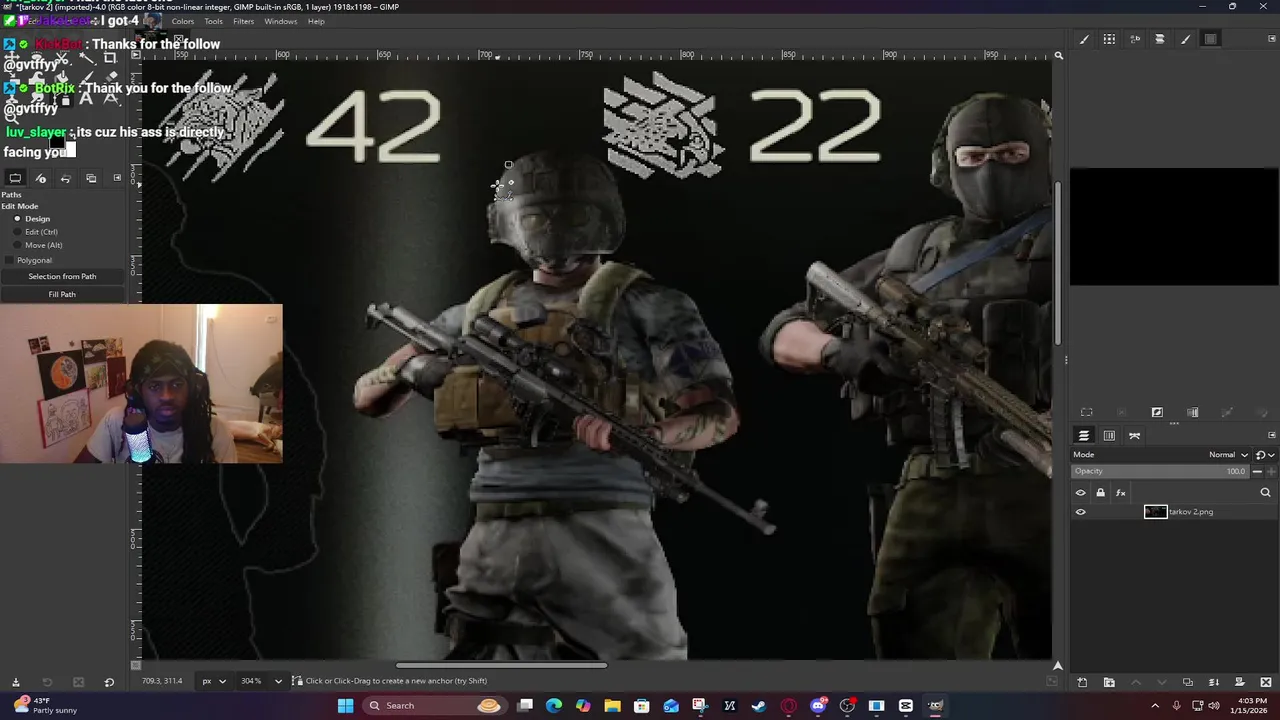This screenshot has height=720, width=1280.
Task: Switch to the Channels tab
Action: point(1109,435)
